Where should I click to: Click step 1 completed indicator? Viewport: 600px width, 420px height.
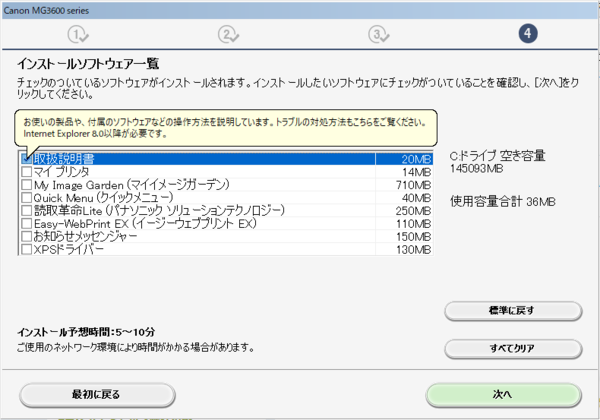click(78, 34)
